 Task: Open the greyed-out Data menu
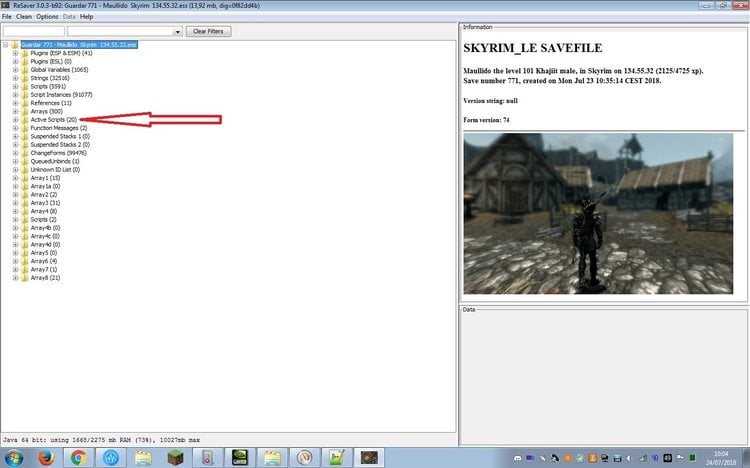[69, 17]
